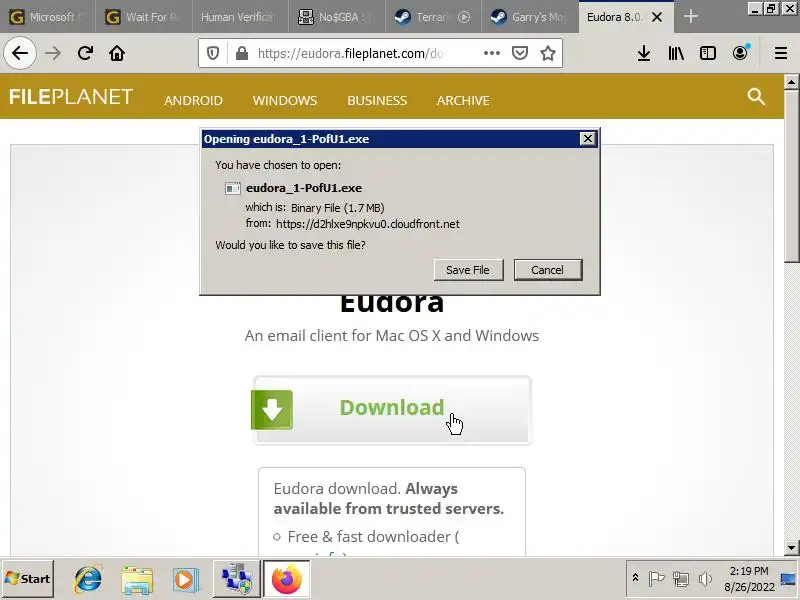Open Action Center flag icon
Screen dimensions: 800x600
pyautogui.click(x=656, y=579)
